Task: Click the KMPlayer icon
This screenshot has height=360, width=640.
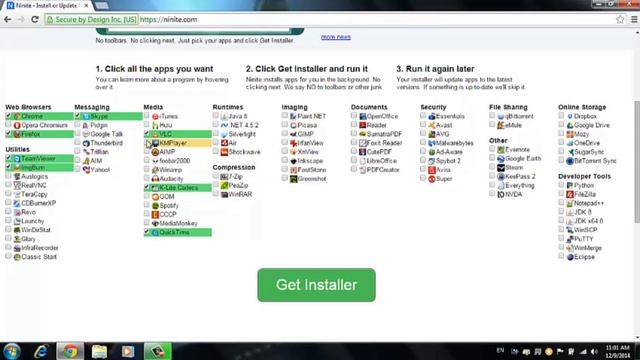Action: pos(155,143)
